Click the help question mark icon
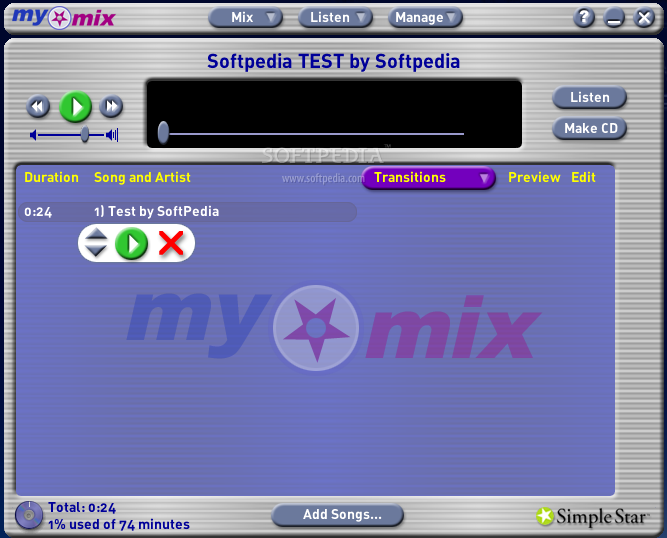The image size is (667, 538). pyautogui.click(x=584, y=17)
